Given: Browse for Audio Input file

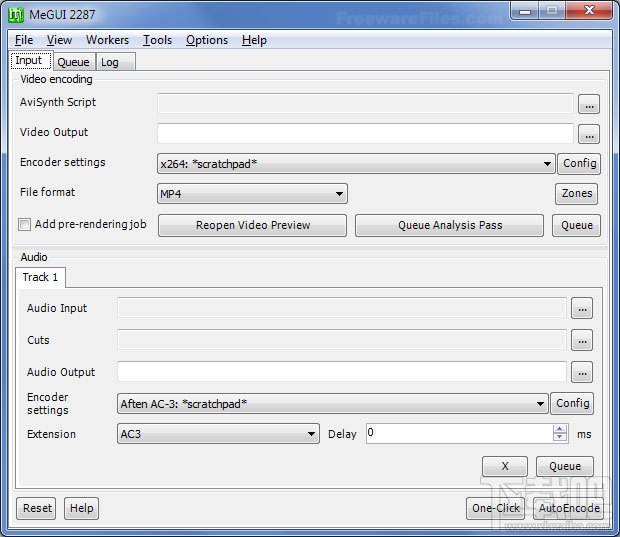Looking at the screenshot, I should [582, 308].
